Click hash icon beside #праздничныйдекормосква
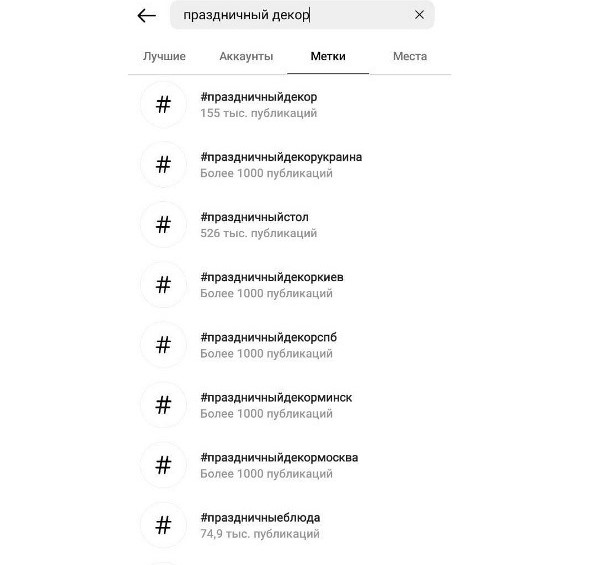This screenshot has height=565, width=596. click(x=163, y=465)
